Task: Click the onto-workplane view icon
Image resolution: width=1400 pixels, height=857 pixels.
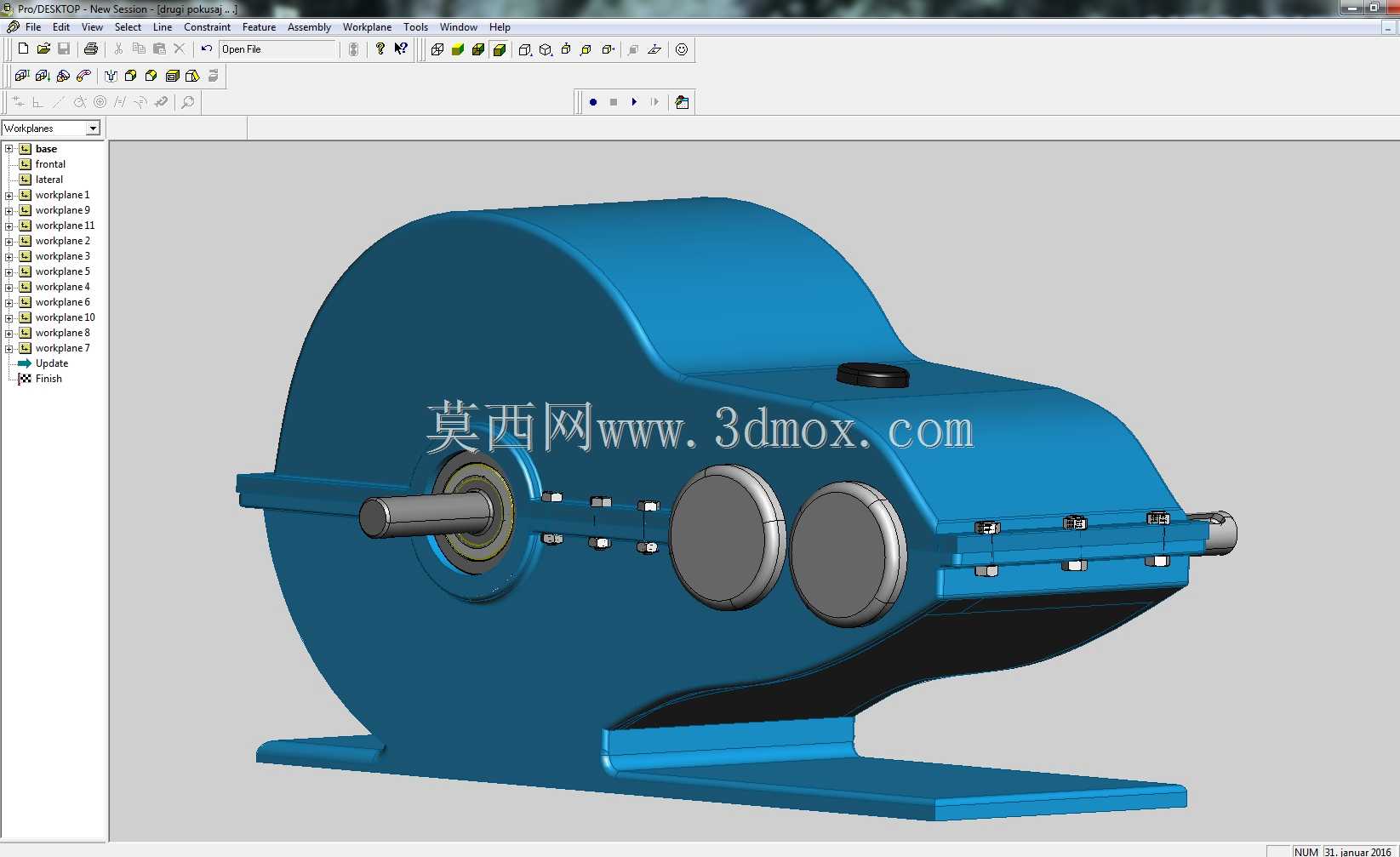Action: pyautogui.click(x=654, y=49)
